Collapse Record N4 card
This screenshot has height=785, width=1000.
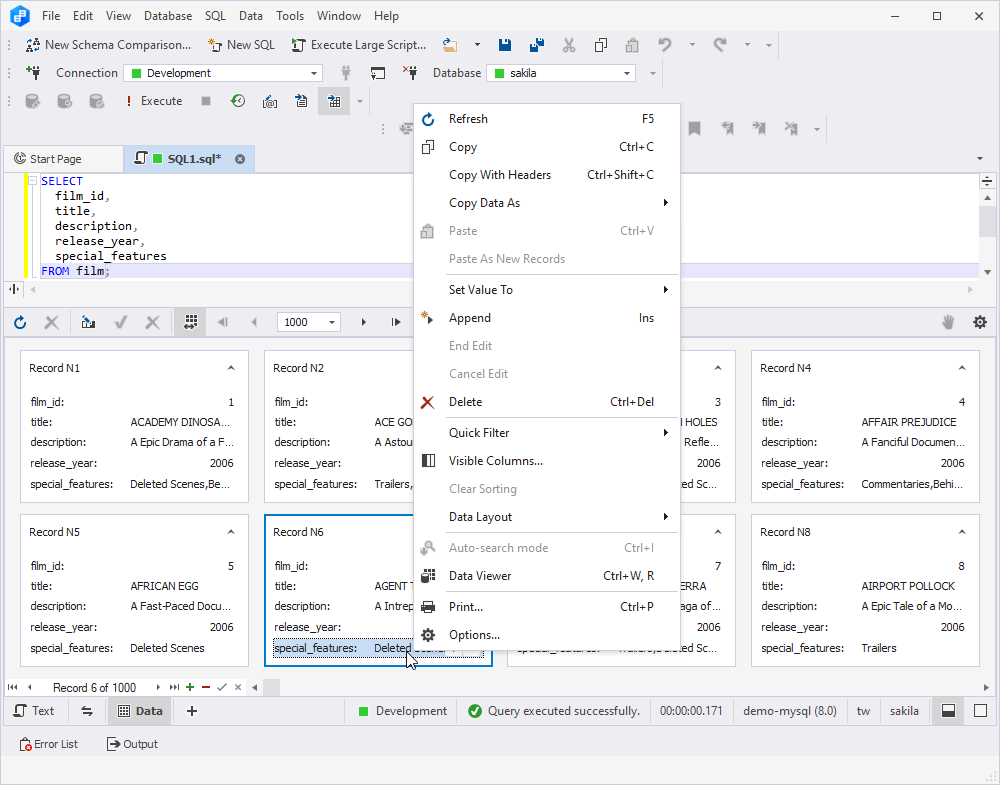click(962, 368)
